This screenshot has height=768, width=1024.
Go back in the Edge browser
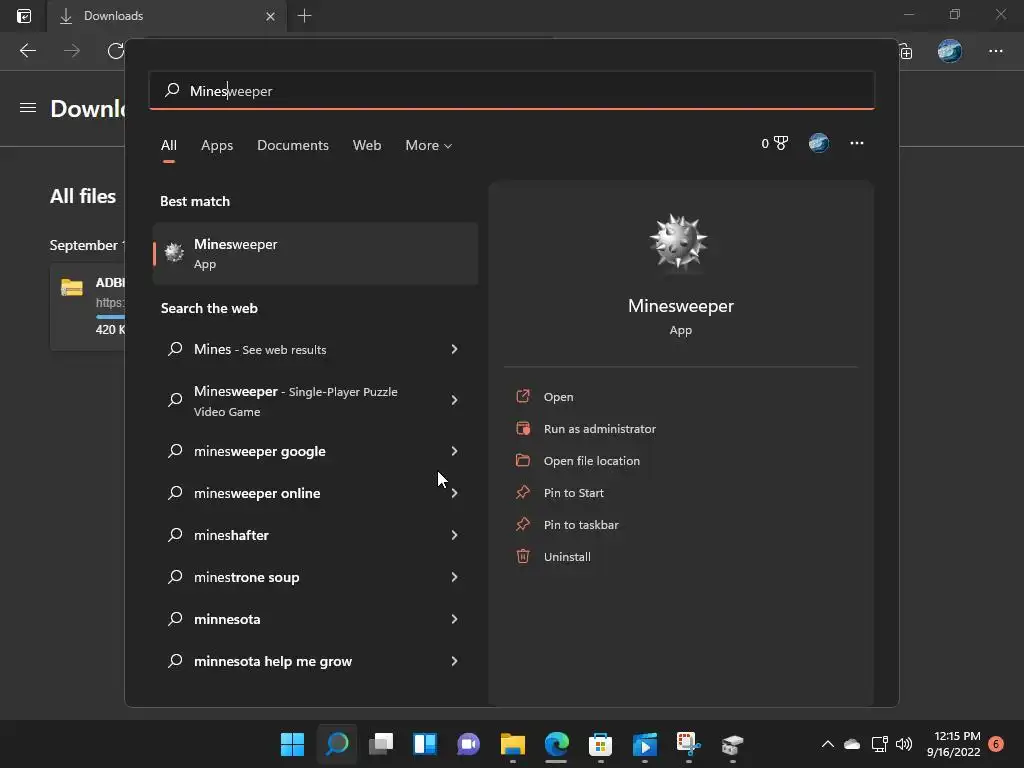coord(27,51)
